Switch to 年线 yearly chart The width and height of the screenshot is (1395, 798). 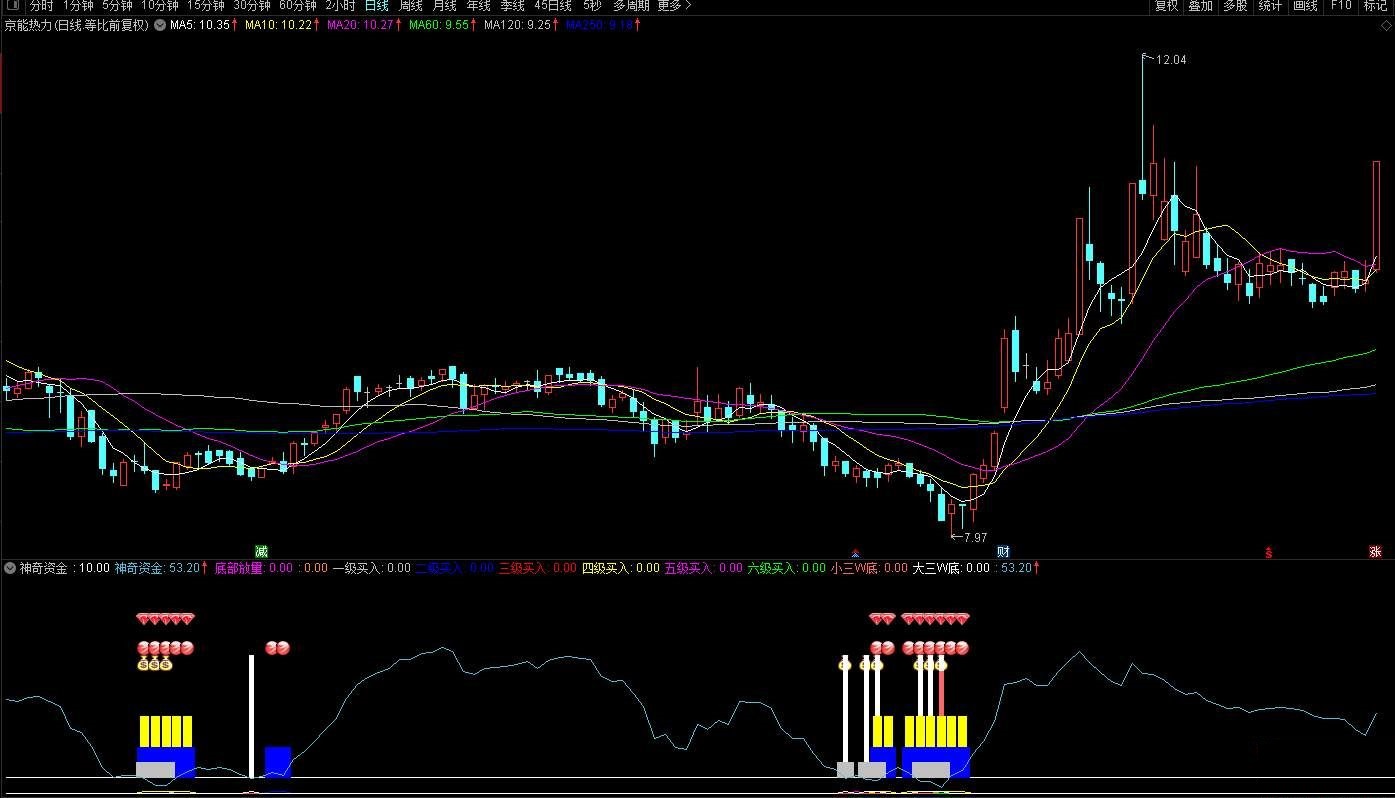tap(478, 6)
